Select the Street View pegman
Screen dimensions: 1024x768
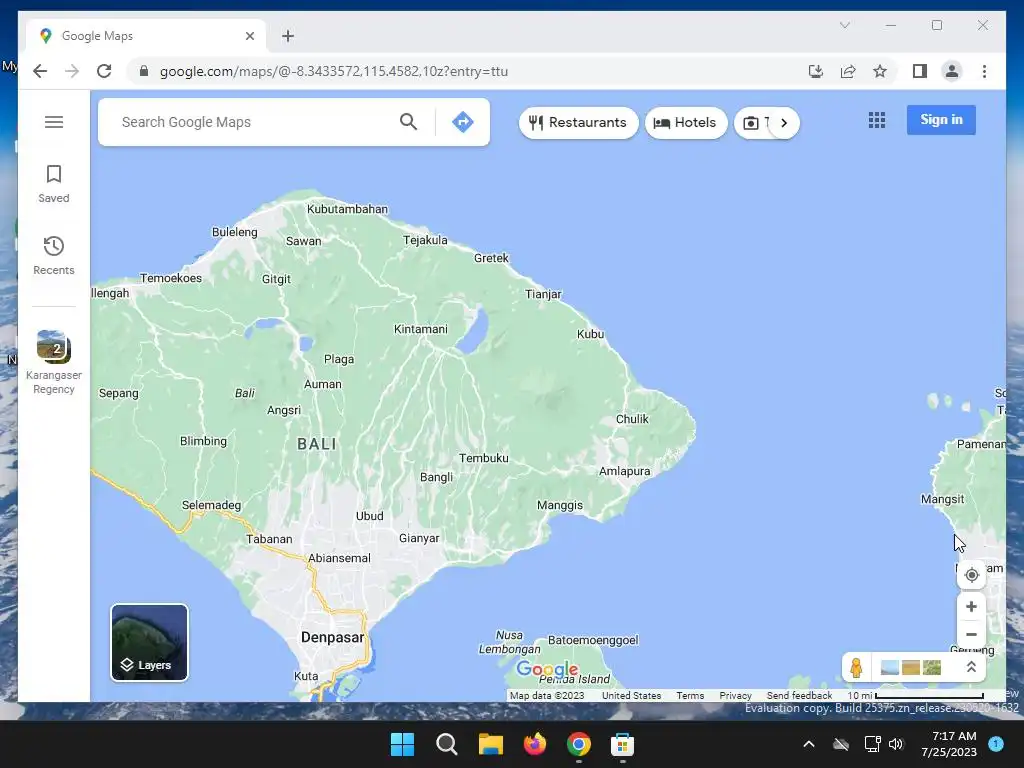(856, 667)
